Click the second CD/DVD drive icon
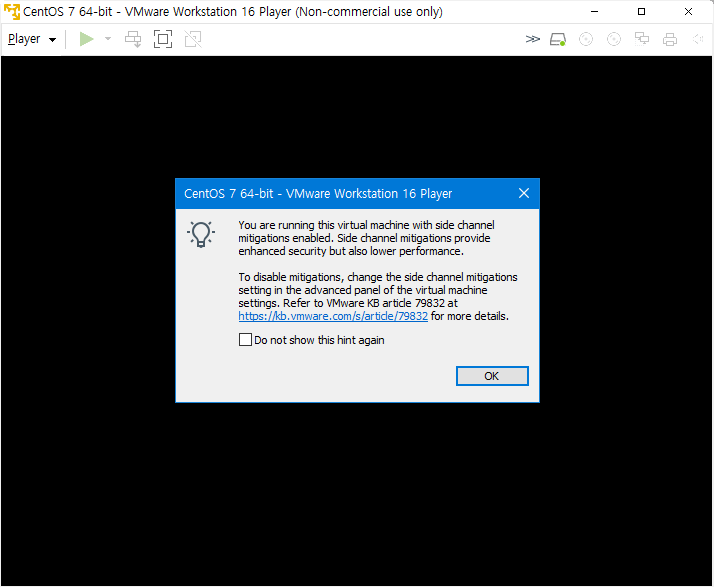The width and height of the screenshot is (714, 587). pyautogui.click(x=614, y=40)
